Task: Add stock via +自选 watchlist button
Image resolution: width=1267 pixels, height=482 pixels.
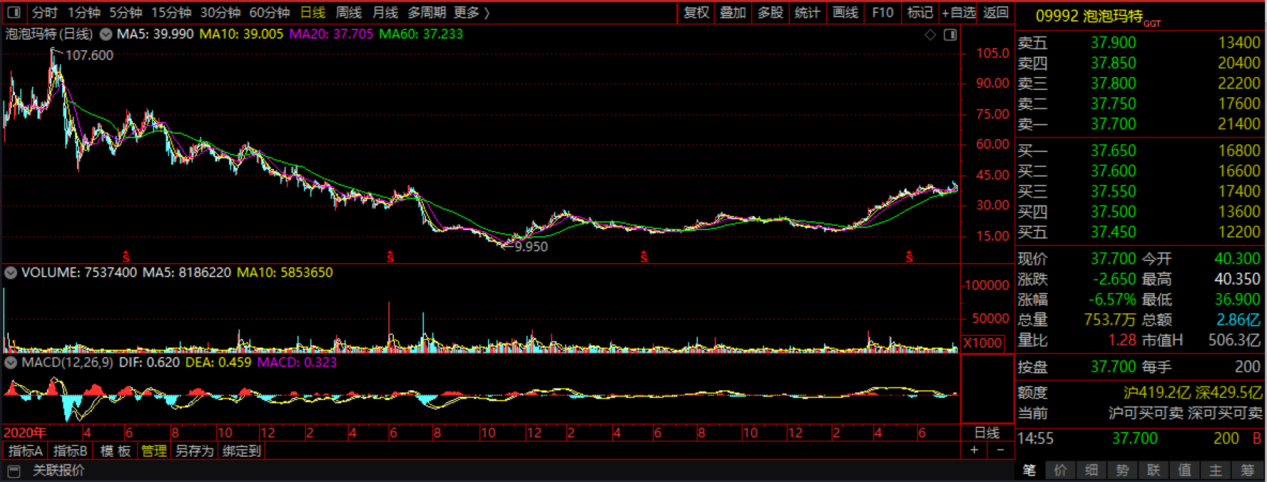Action: [x=957, y=13]
